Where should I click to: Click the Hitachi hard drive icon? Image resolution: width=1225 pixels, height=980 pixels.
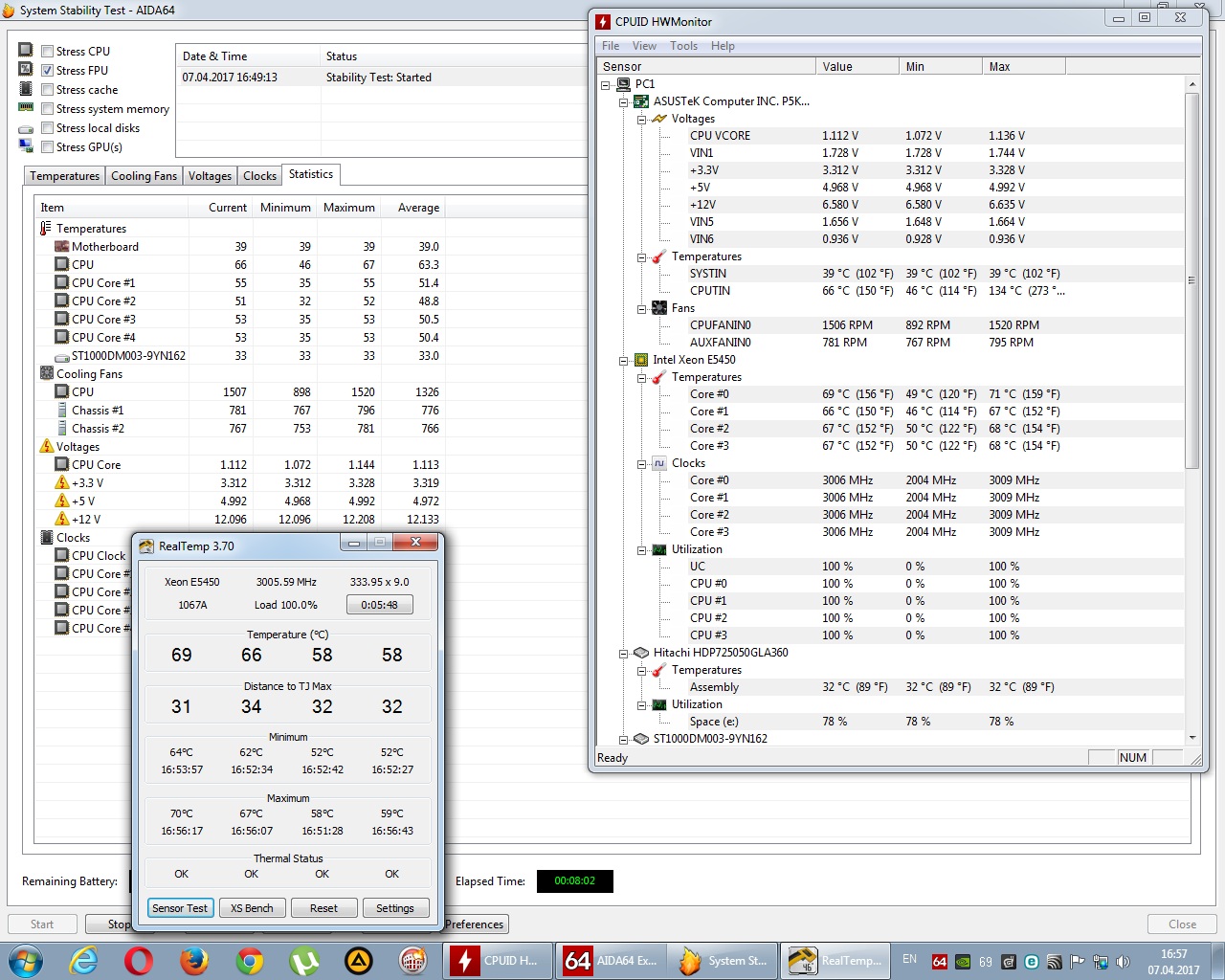(x=641, y=653)
